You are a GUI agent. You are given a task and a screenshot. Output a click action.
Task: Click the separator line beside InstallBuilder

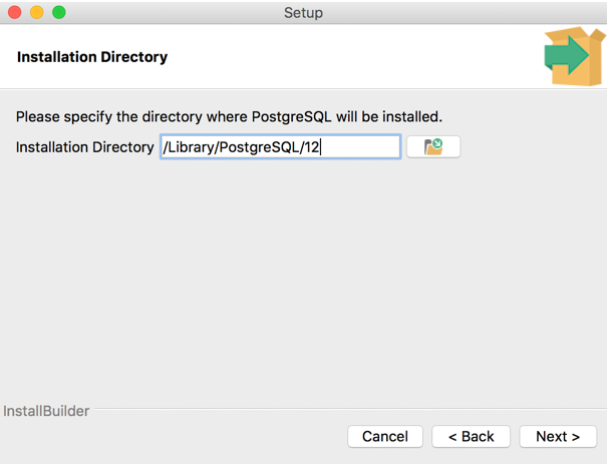click(350, 410)
